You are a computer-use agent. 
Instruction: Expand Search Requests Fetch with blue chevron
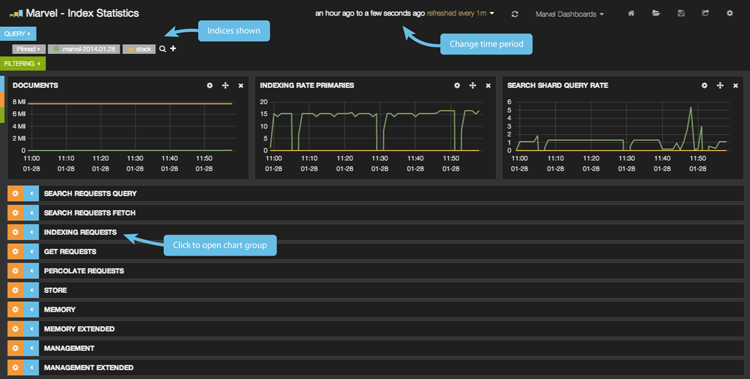[x=31, y=212]
